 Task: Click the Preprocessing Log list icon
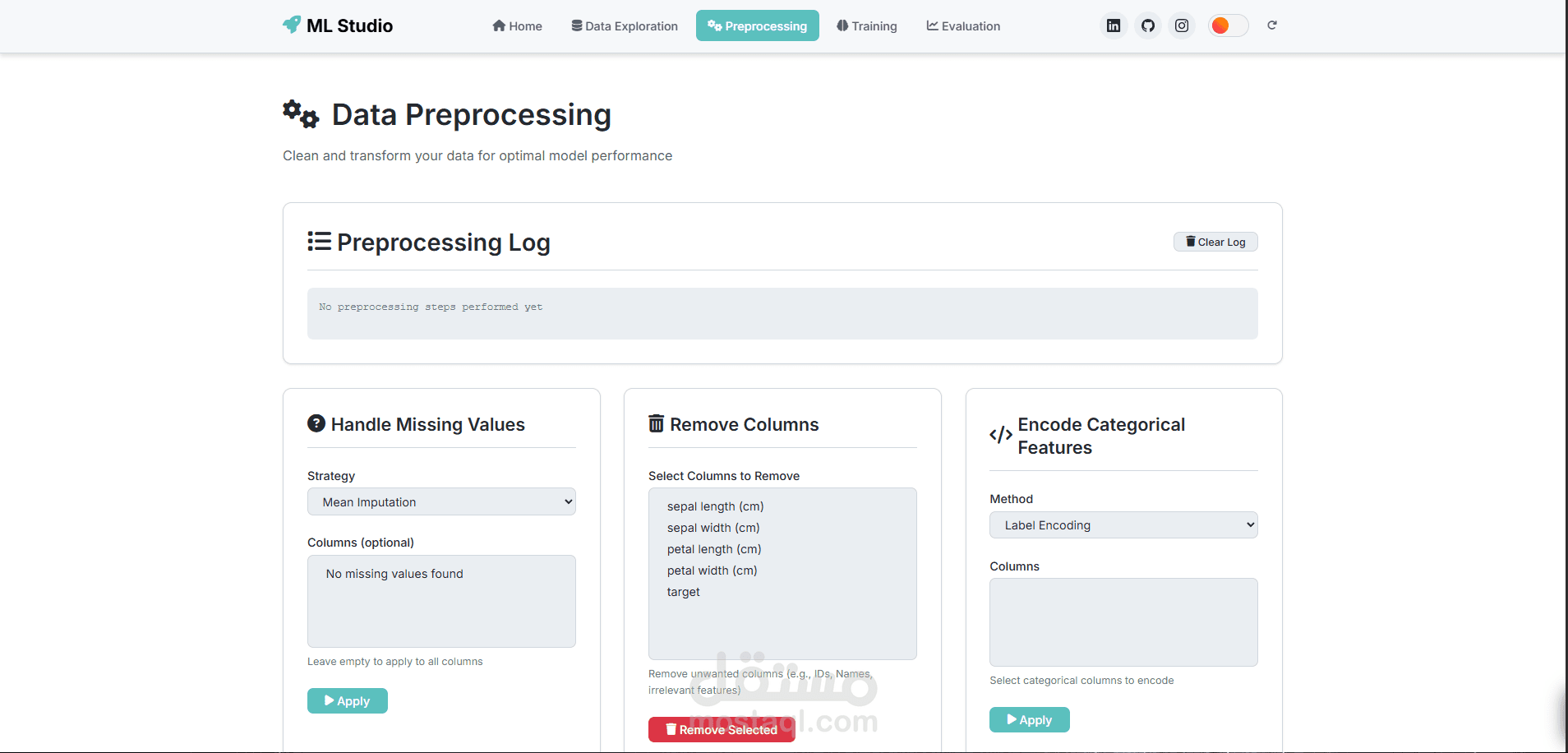click(x=319, y=242)
